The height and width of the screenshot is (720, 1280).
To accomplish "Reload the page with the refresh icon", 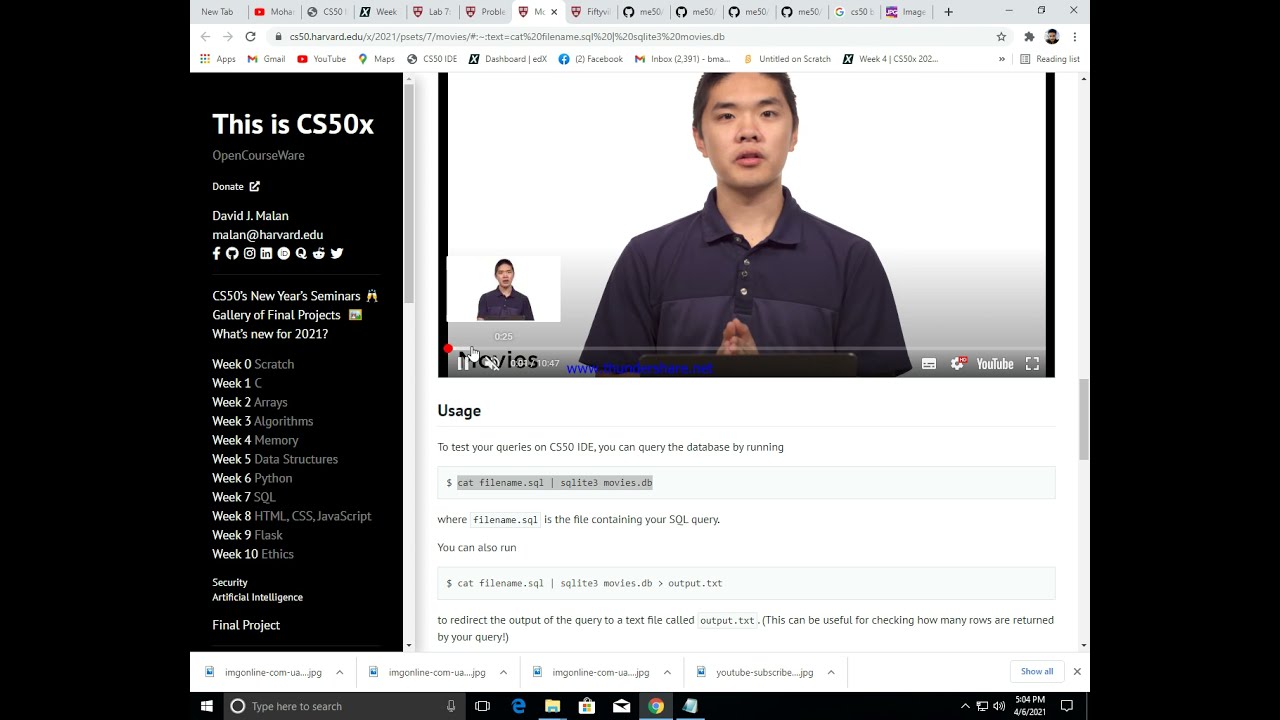I will [250, 37].
